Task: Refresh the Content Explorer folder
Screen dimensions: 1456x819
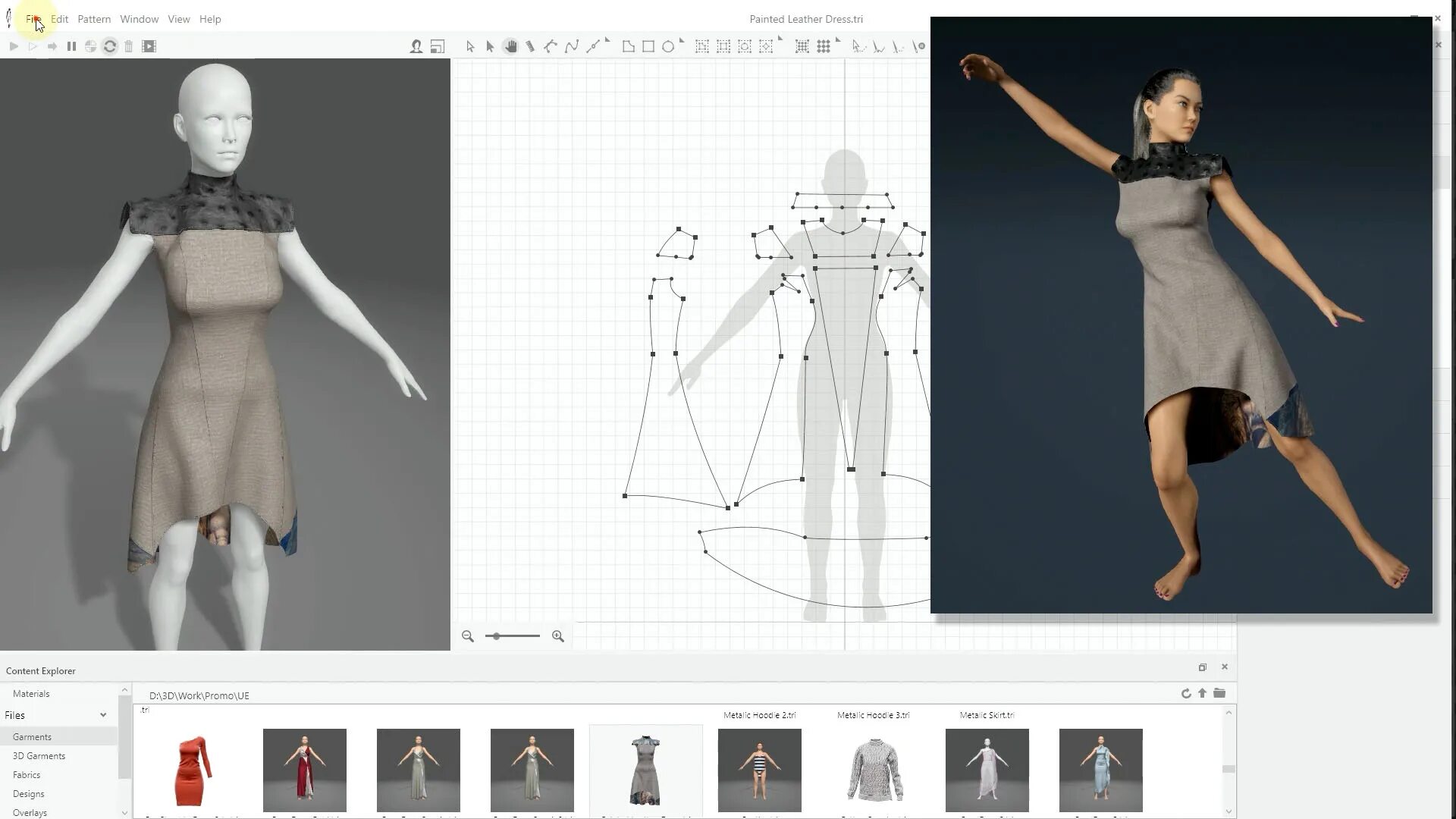Action: point(1186,693)
